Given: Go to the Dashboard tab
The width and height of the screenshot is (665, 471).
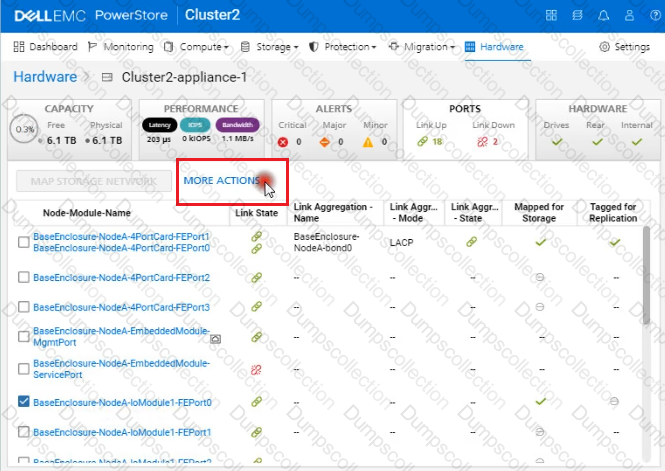Looking at the screenshot, I should (46, 47).
